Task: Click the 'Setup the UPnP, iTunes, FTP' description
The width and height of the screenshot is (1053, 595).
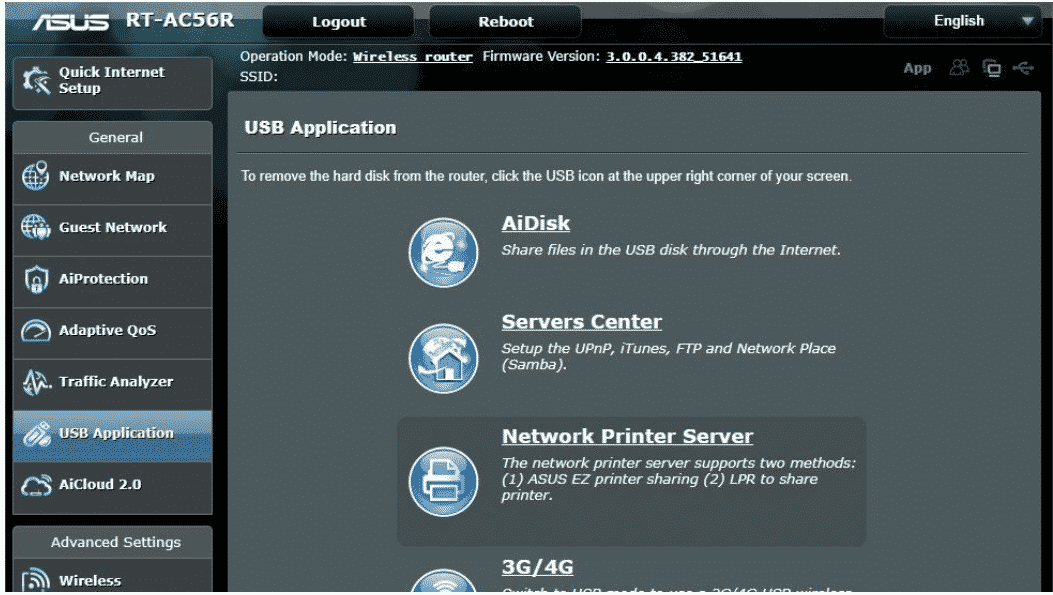Action: pos(669,357)
